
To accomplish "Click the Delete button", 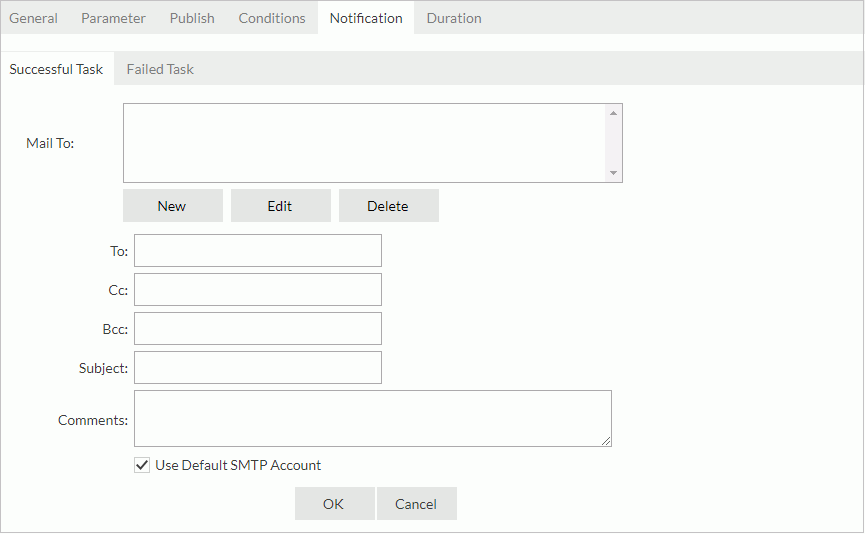I will coord(388,206).
